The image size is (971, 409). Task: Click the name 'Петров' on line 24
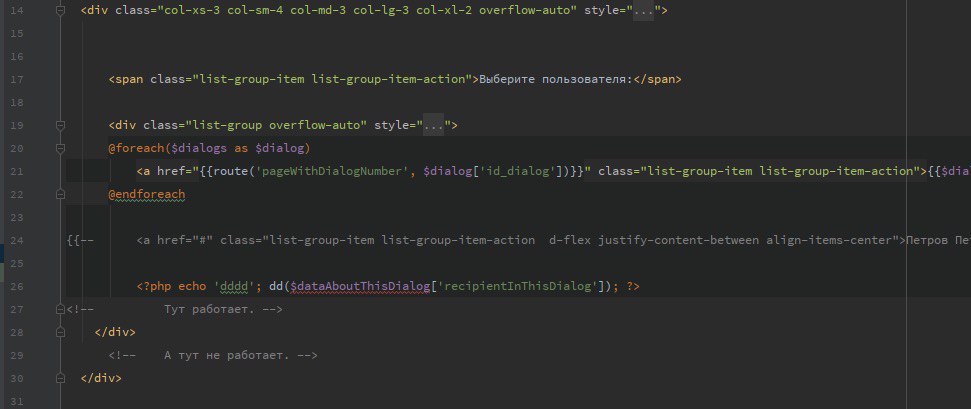tap(926, 240)
